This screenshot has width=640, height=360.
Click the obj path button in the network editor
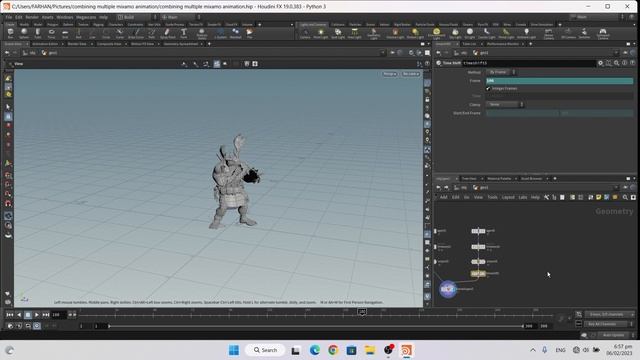coord(461,188)
